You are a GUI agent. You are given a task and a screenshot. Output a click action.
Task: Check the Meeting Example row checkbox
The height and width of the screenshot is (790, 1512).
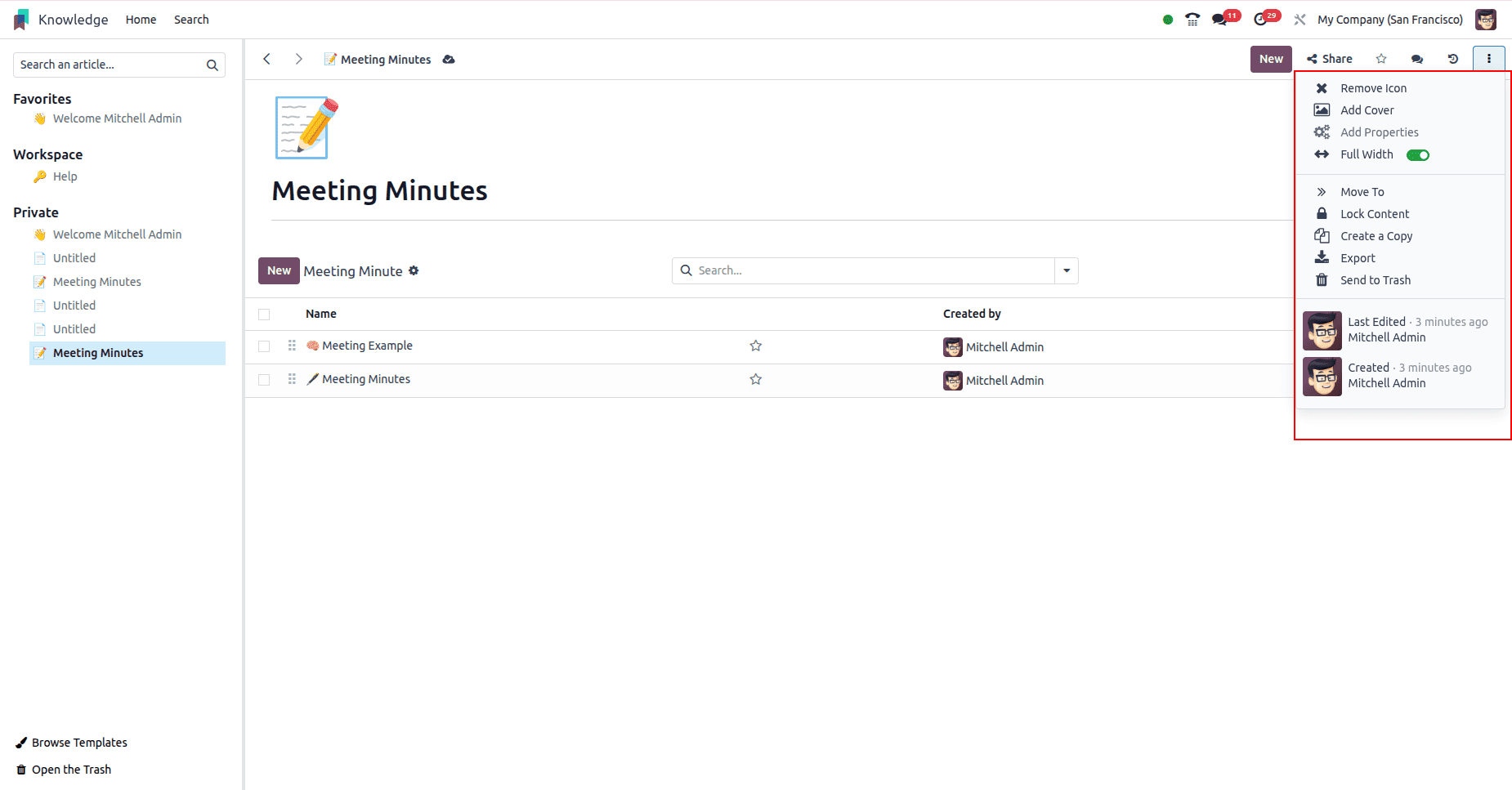click(264, 346)
